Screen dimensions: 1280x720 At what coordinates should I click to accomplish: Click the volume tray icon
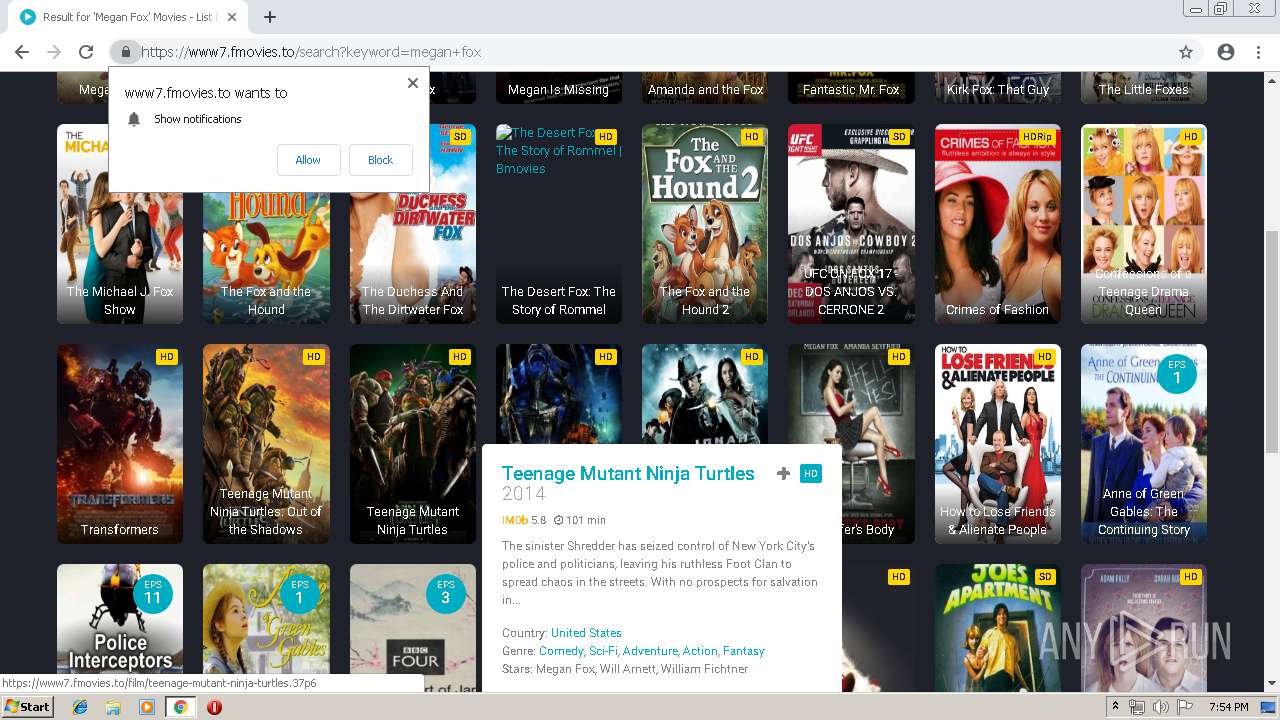(1161, 706)
